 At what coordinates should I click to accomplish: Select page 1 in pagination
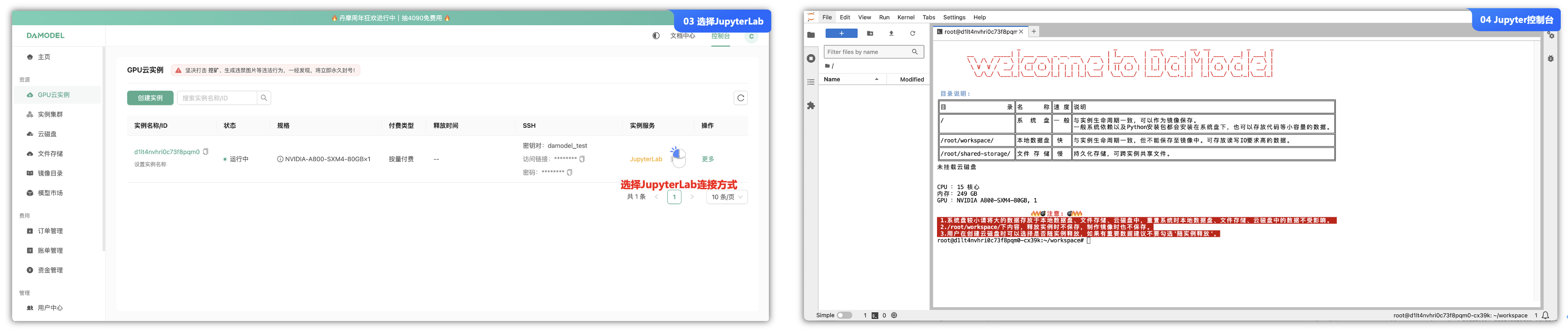674,197
